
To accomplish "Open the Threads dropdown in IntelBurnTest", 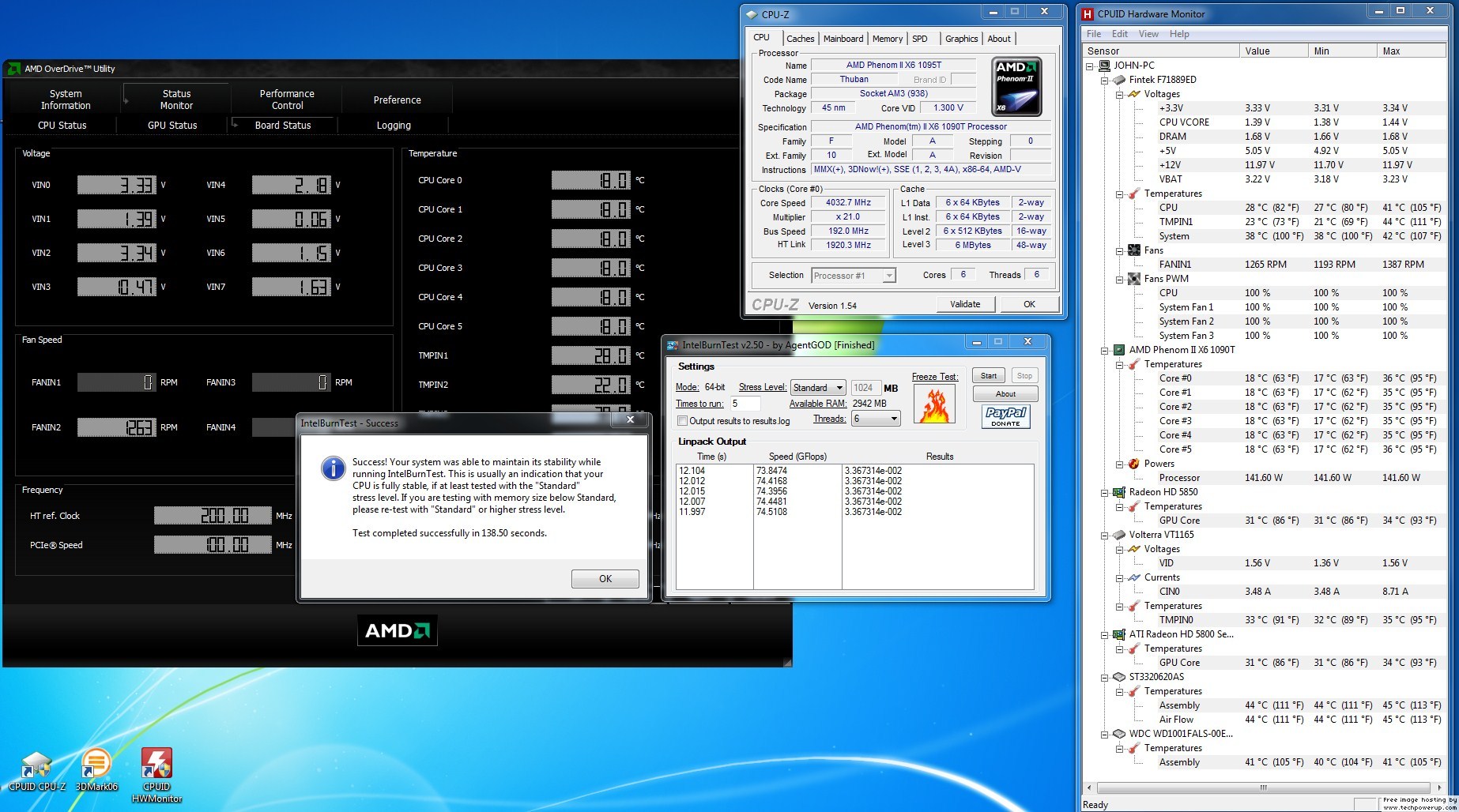I will pyautogui.click(x=876, y=419).
